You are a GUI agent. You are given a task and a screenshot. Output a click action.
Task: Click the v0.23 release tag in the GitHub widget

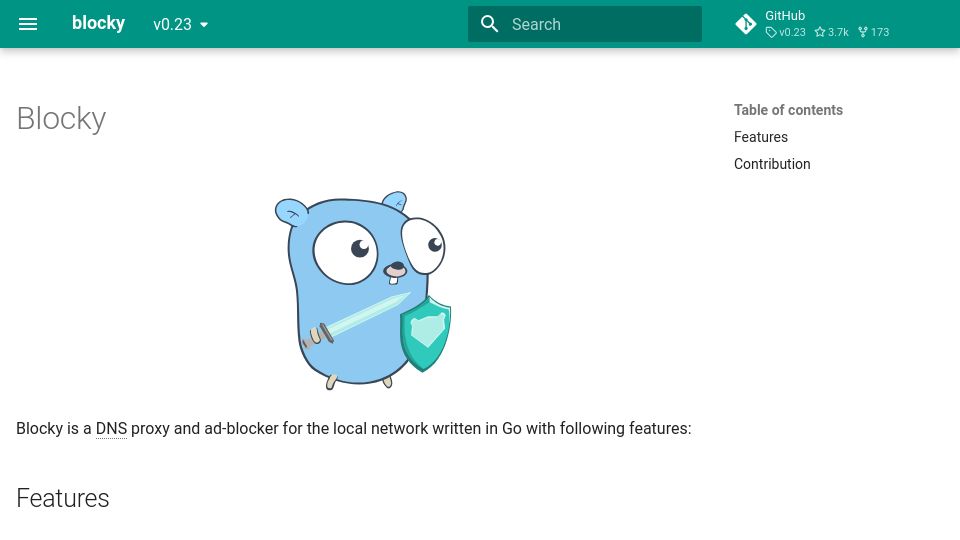786,32
